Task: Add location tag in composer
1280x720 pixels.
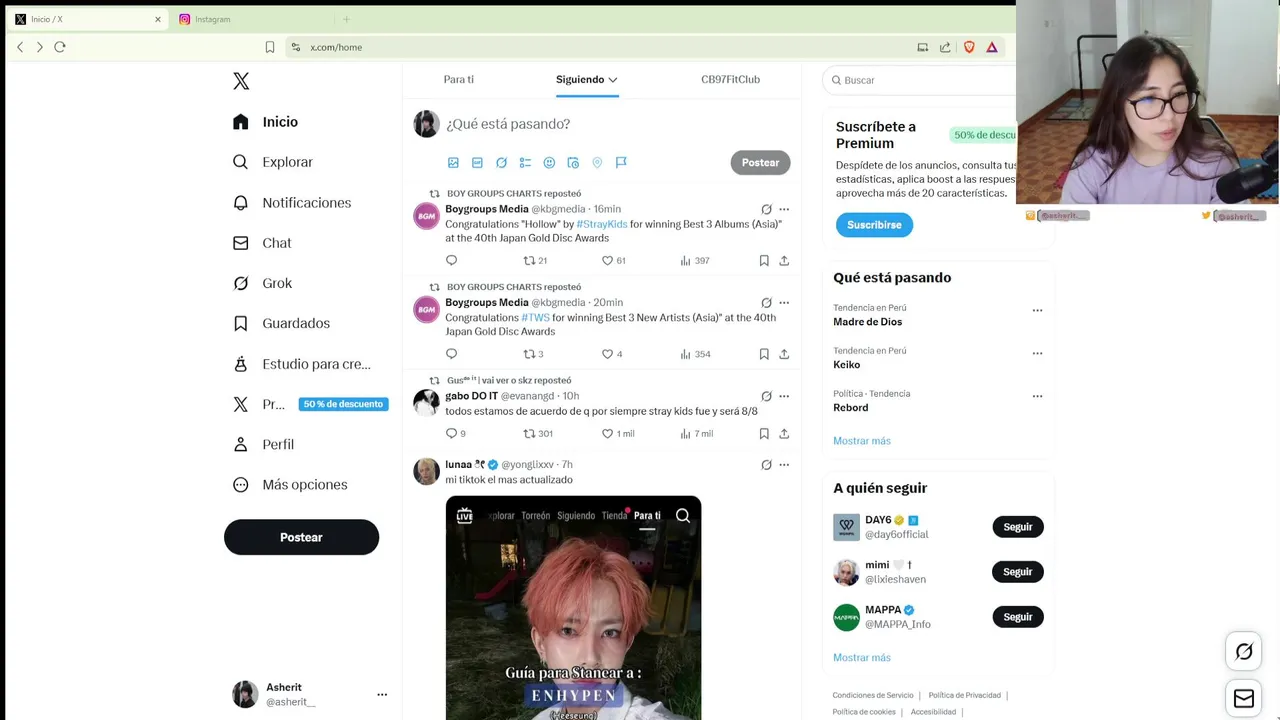Action: click(x=597, y=162)
